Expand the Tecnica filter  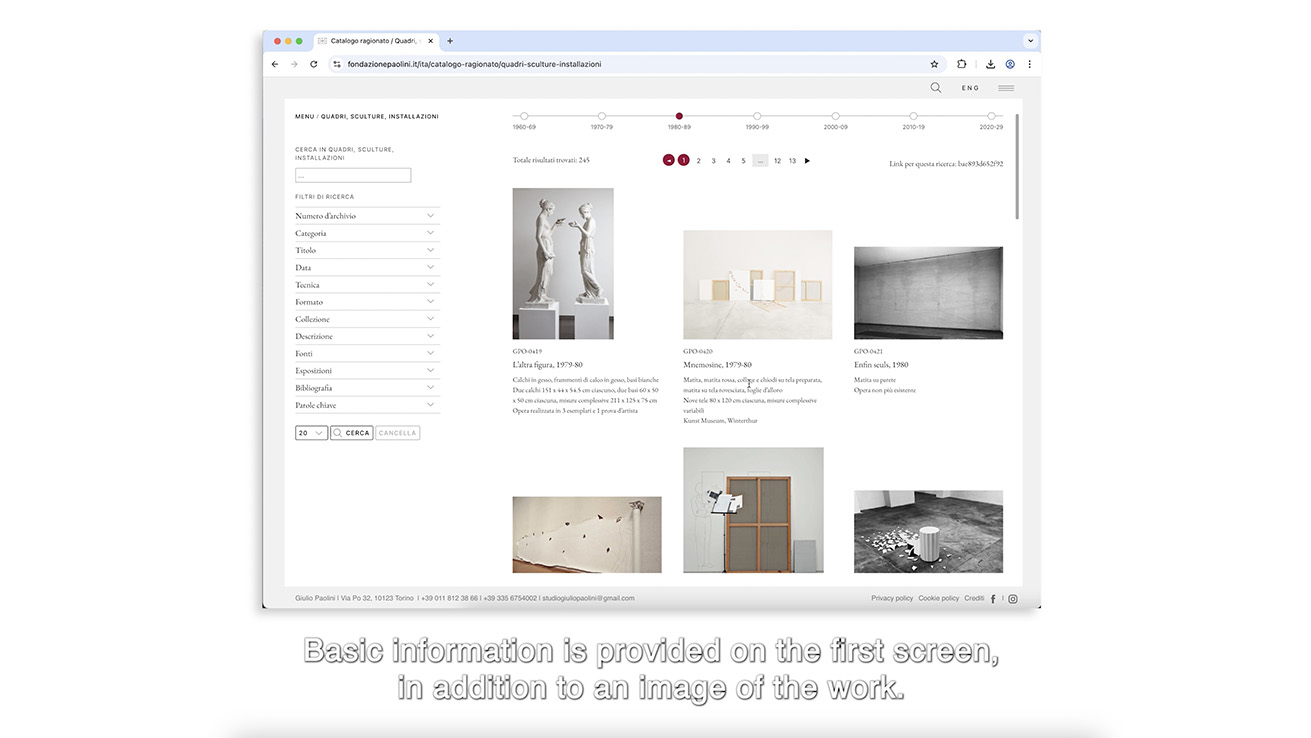366,284
